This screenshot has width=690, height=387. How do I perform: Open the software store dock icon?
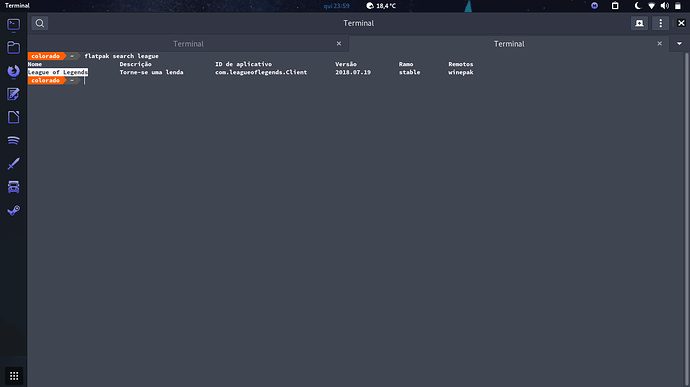[x=14, y=187]
